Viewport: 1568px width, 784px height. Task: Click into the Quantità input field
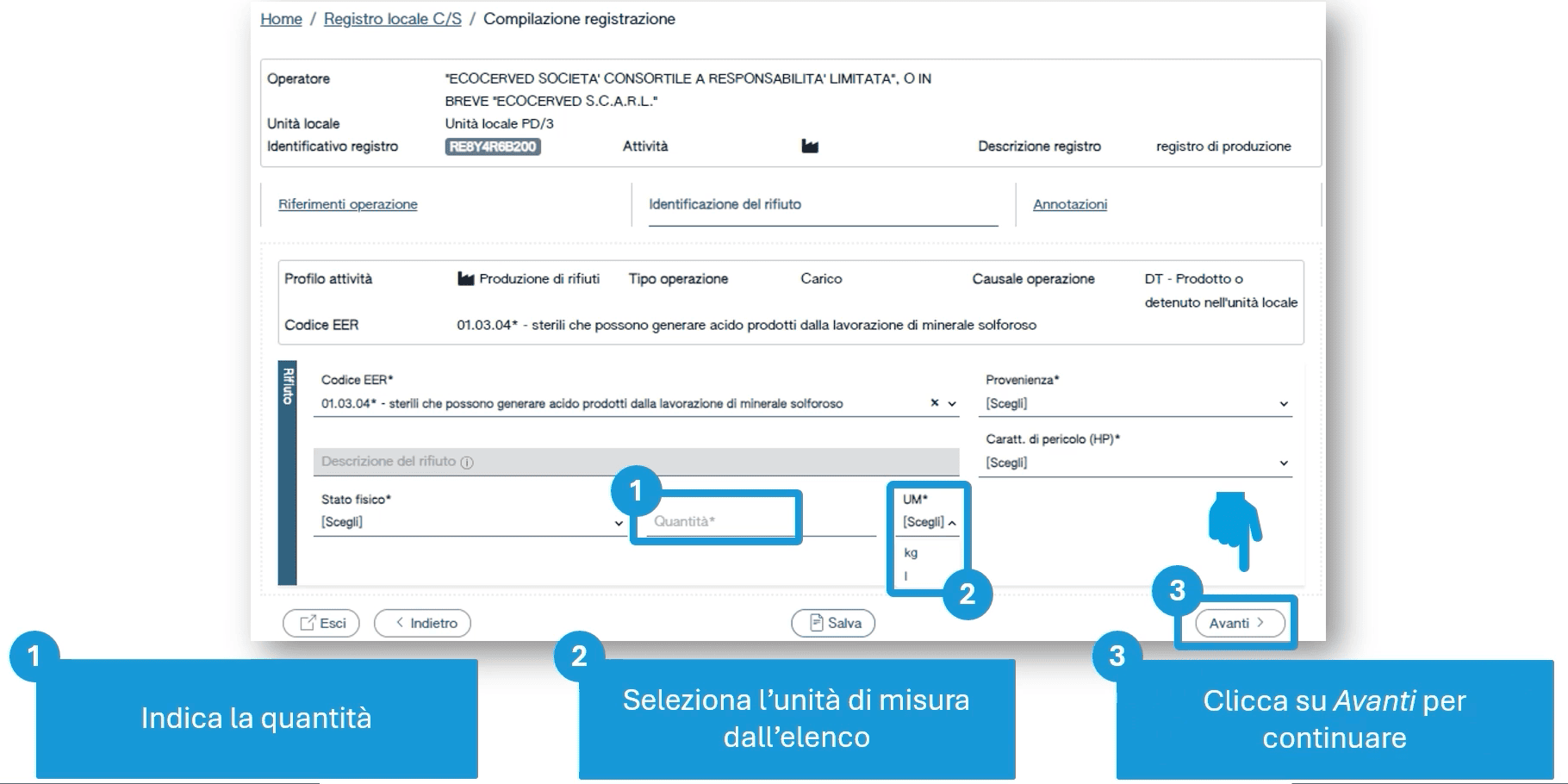[719, 521]
